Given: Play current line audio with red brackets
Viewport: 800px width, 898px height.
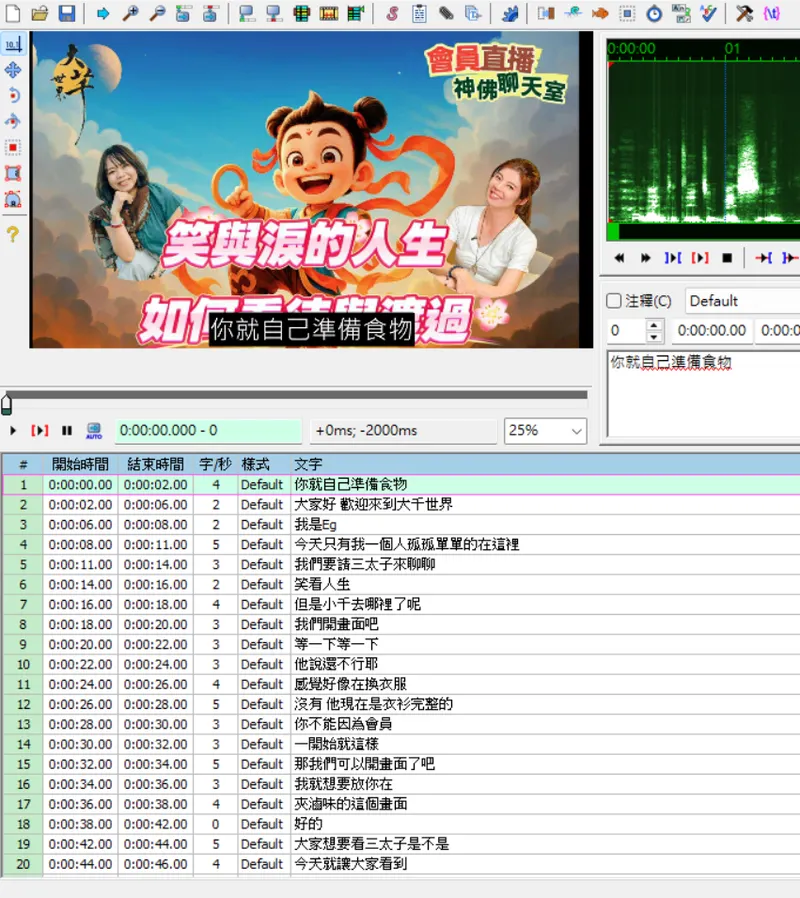Looking at the screenshot, I should coord(700,258).
